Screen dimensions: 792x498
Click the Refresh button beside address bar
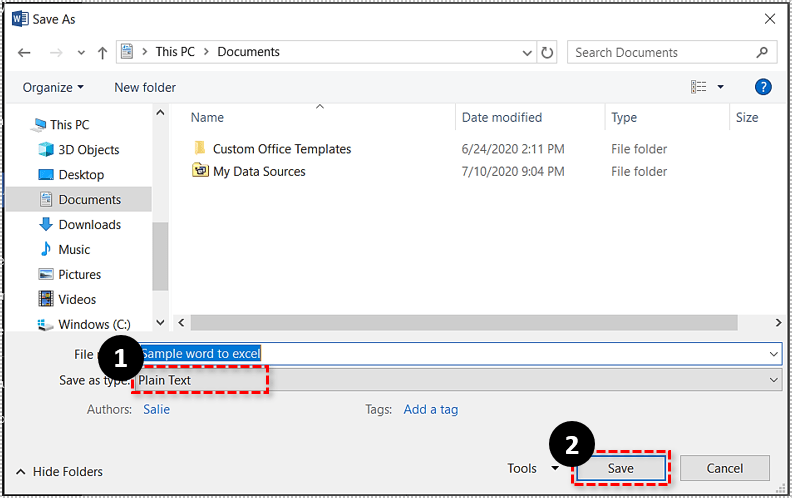[x=547, y=52]
